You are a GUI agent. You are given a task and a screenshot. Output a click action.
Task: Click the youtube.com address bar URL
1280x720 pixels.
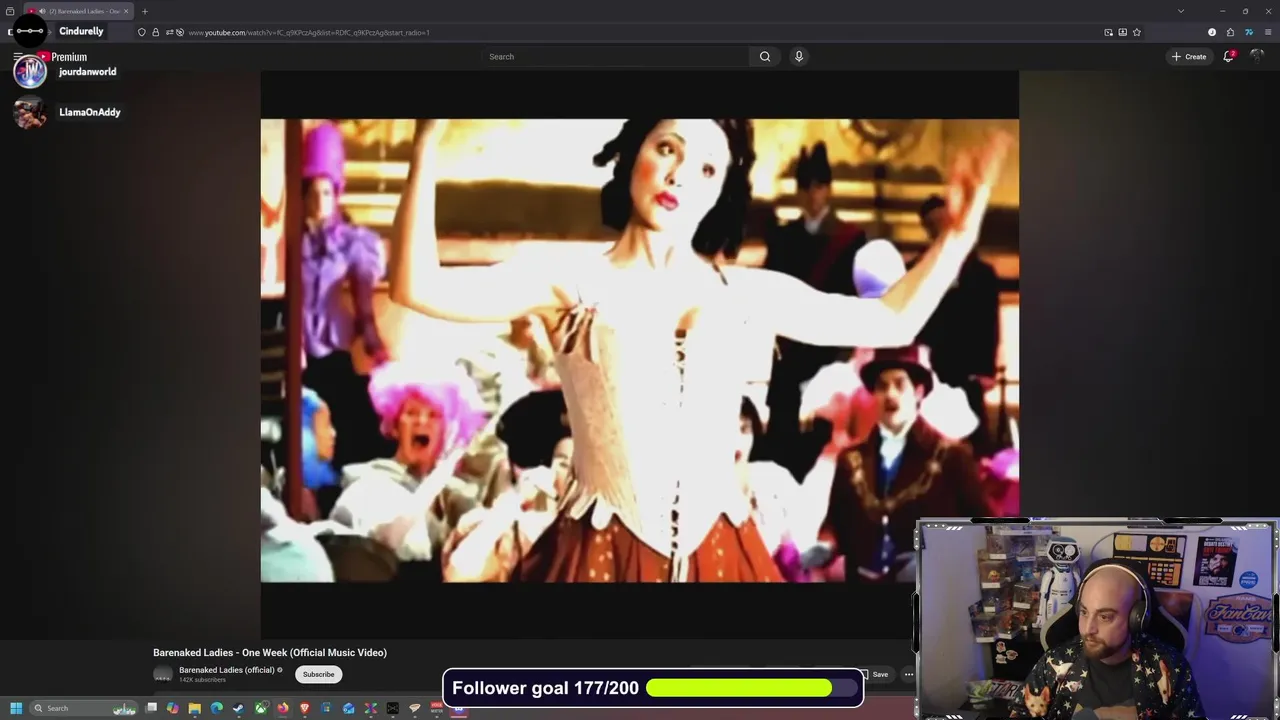coord(309,32)
